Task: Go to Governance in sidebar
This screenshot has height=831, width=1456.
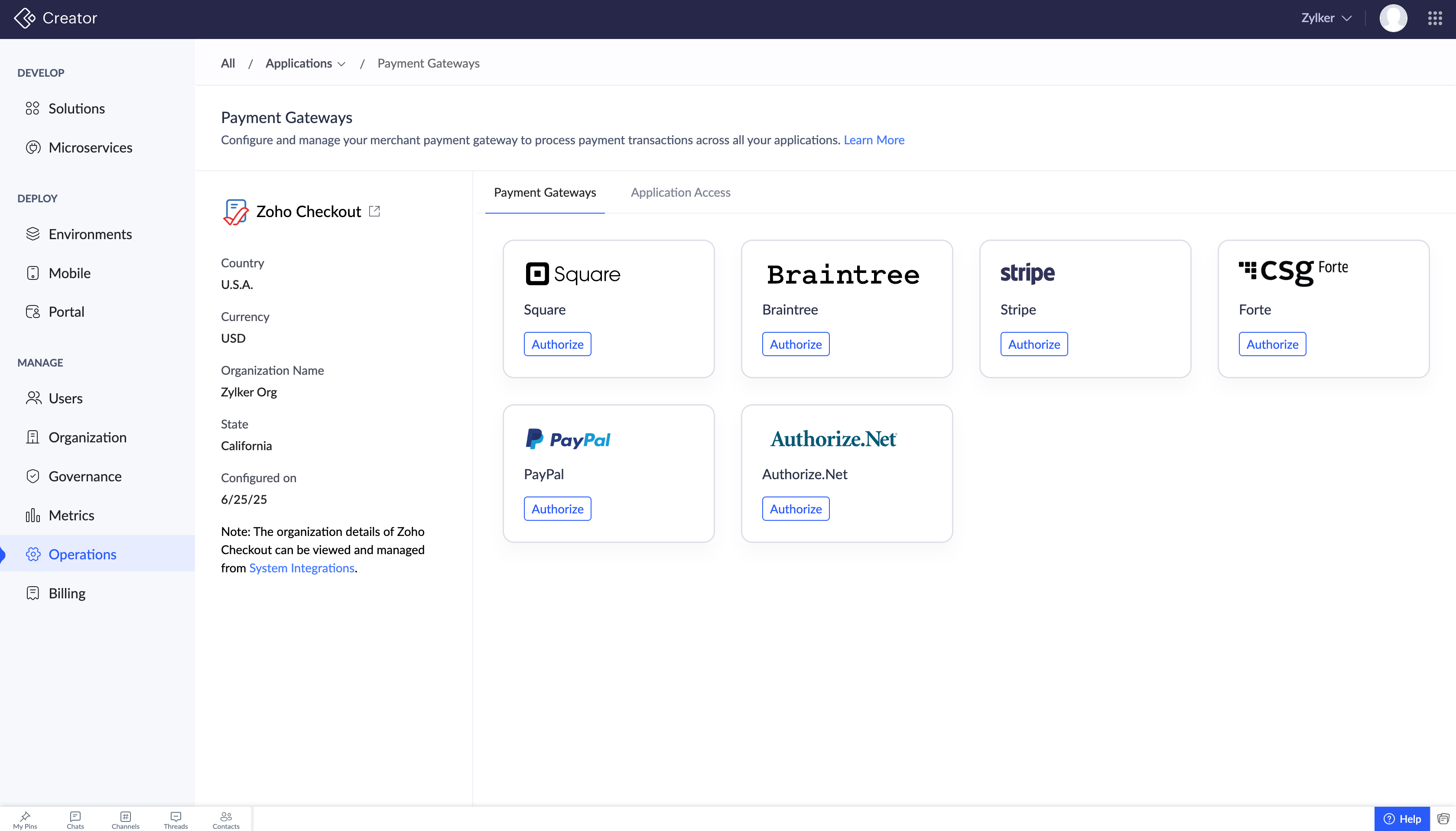Action: pos(85,476)
